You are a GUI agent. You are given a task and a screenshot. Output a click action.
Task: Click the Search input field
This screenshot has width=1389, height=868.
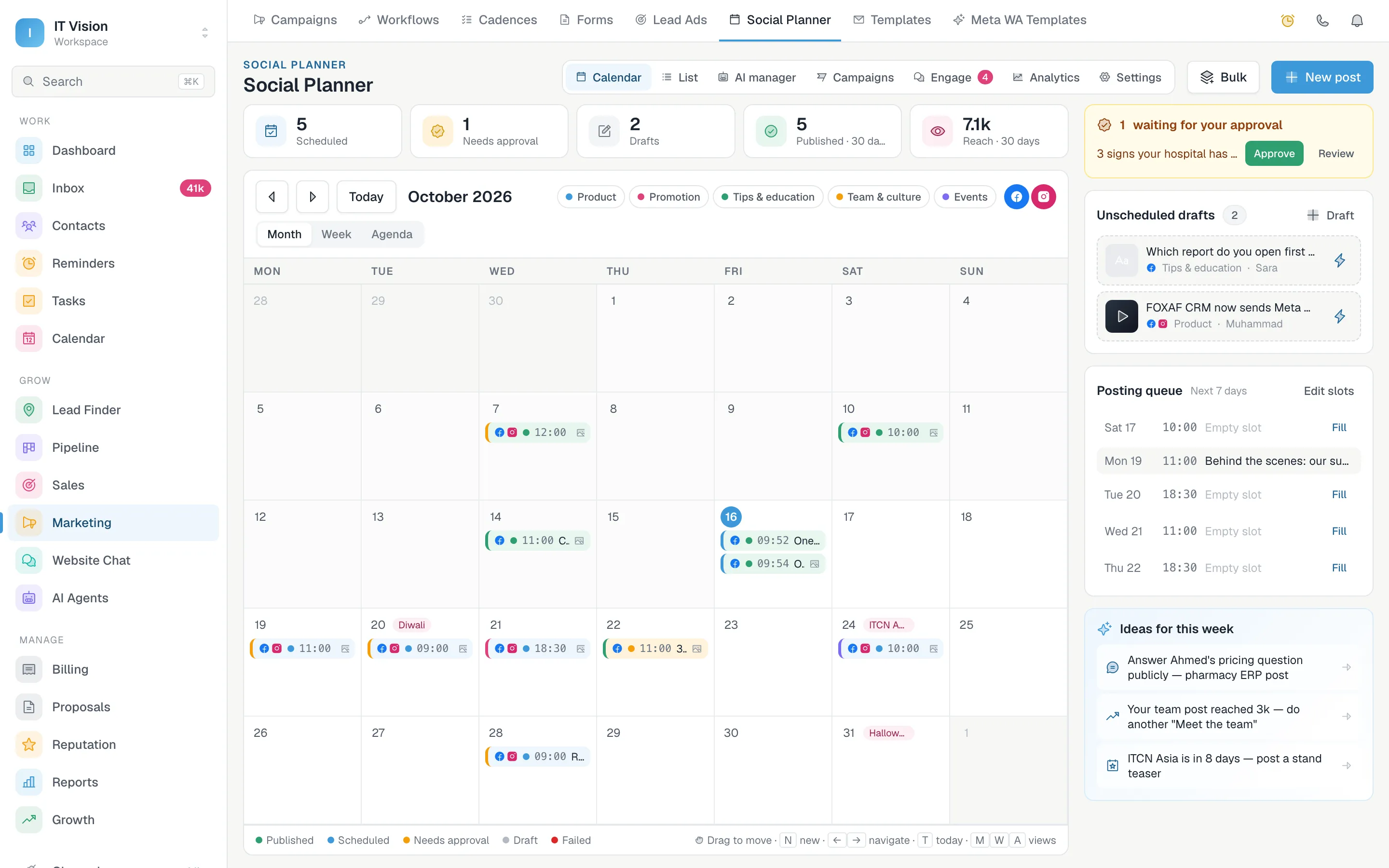click(114, 81)
